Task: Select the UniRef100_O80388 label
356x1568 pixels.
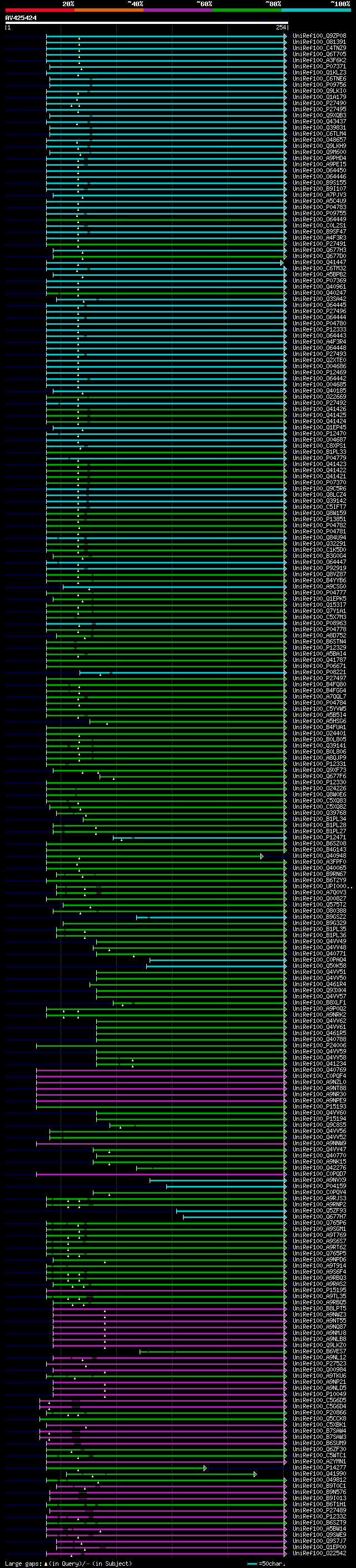Action: (x=319, y=911)
